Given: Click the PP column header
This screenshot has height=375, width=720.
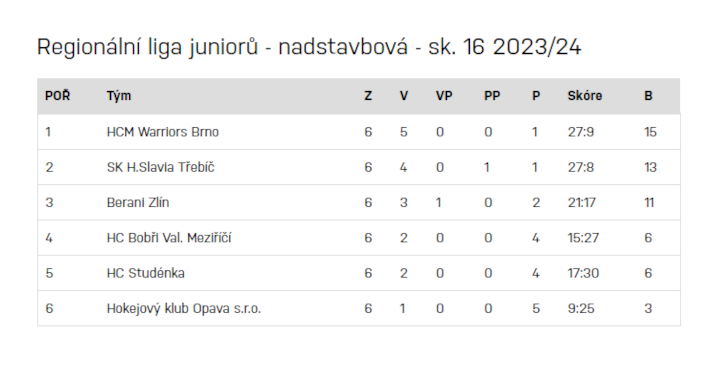Looking at the screenshot, I should [x=492, y=96].
